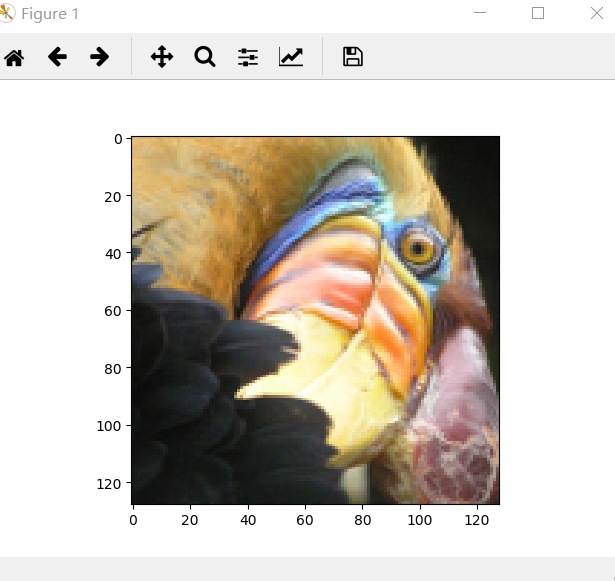Click the matplotlib window icon
This screenshot has width=615, height=581.
pyautogui.click(x=6, y=13)
